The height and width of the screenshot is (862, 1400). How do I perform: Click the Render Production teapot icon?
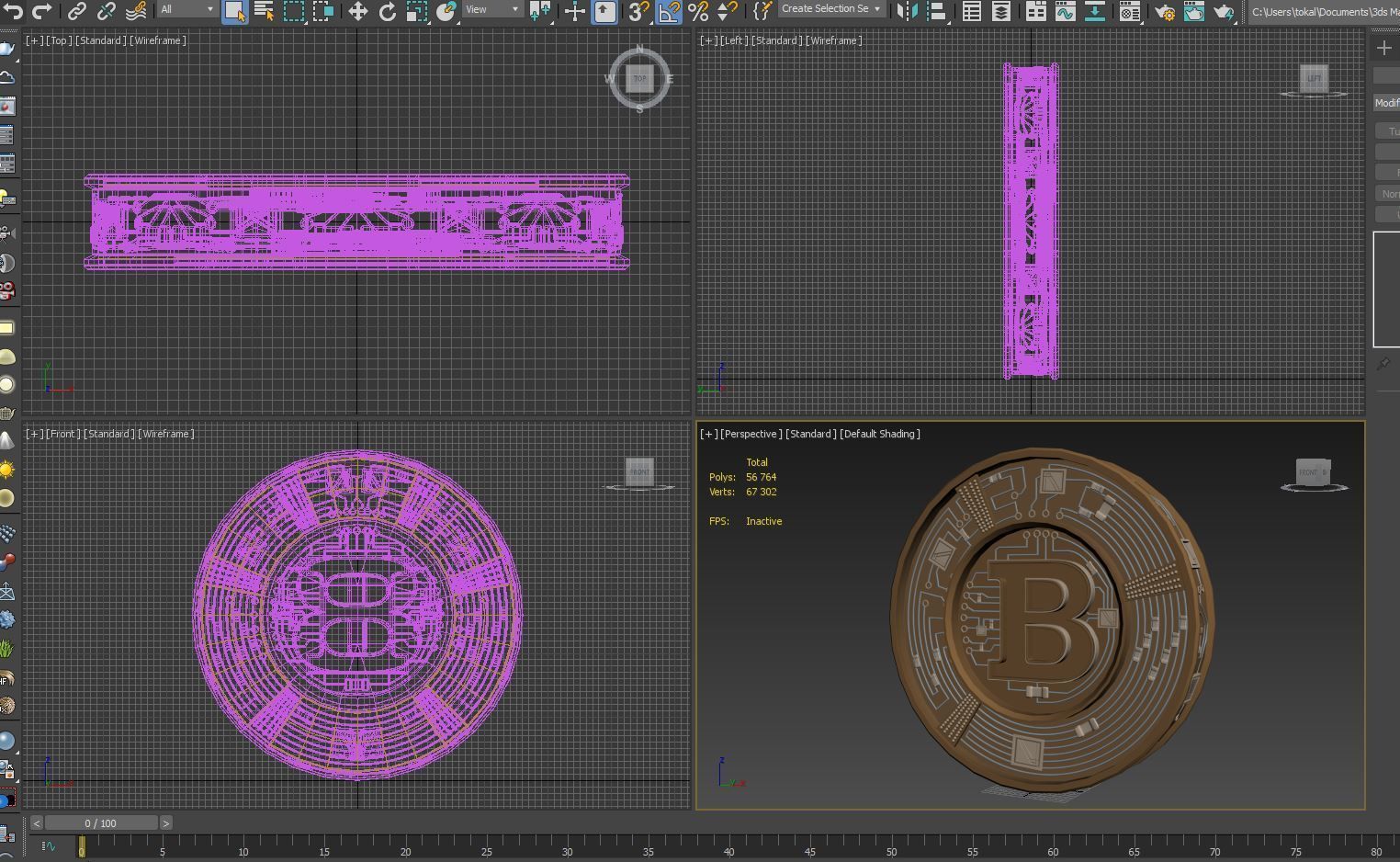(1224, 11)
